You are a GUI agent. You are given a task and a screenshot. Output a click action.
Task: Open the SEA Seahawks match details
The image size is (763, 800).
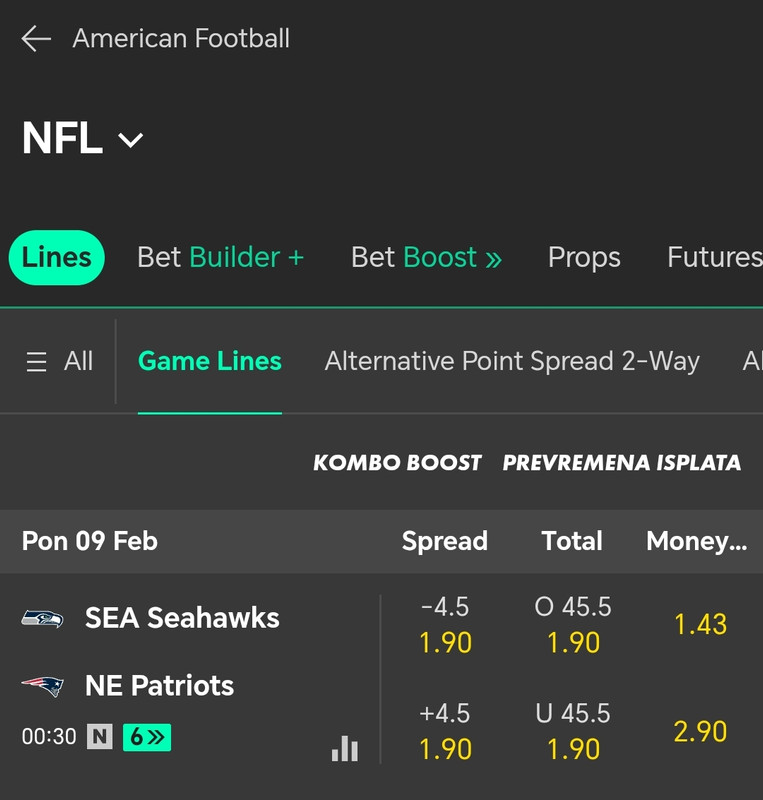click(x=182, y=618)
